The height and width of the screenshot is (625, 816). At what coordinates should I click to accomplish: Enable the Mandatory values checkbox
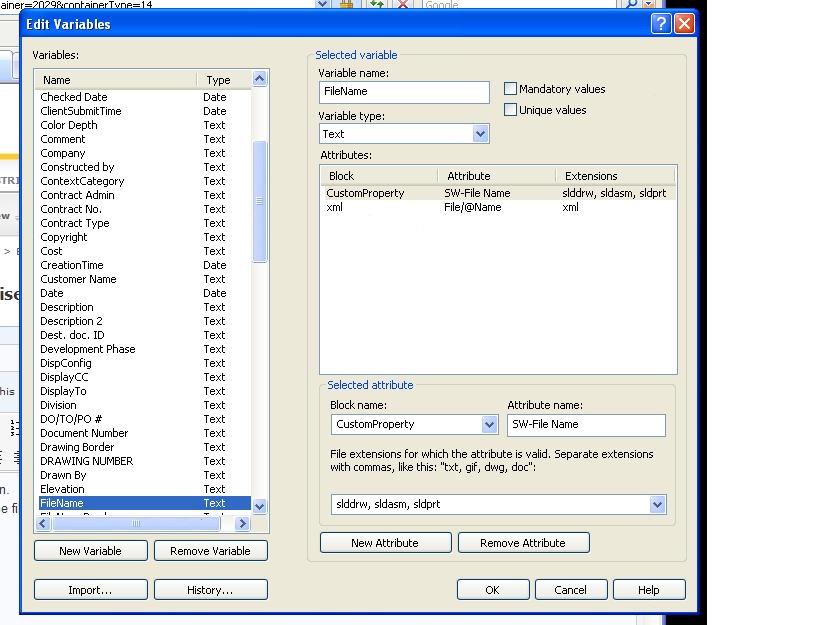510,88
